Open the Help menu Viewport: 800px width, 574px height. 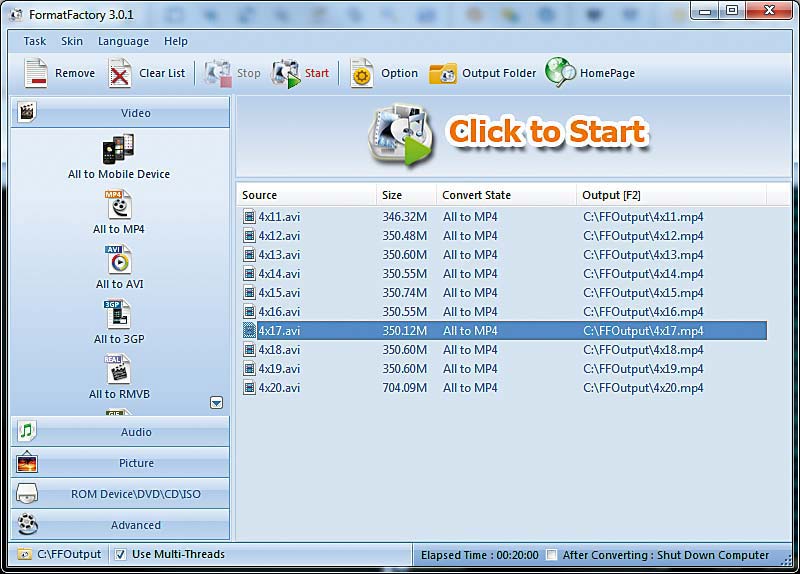[176, 41]
